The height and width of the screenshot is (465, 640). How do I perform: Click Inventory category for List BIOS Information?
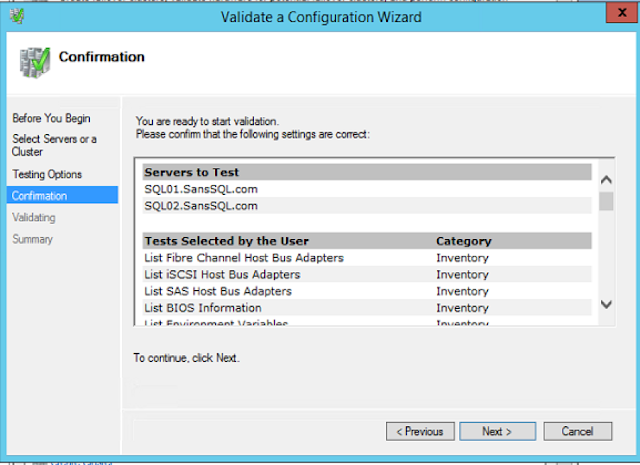pos(462,308)
